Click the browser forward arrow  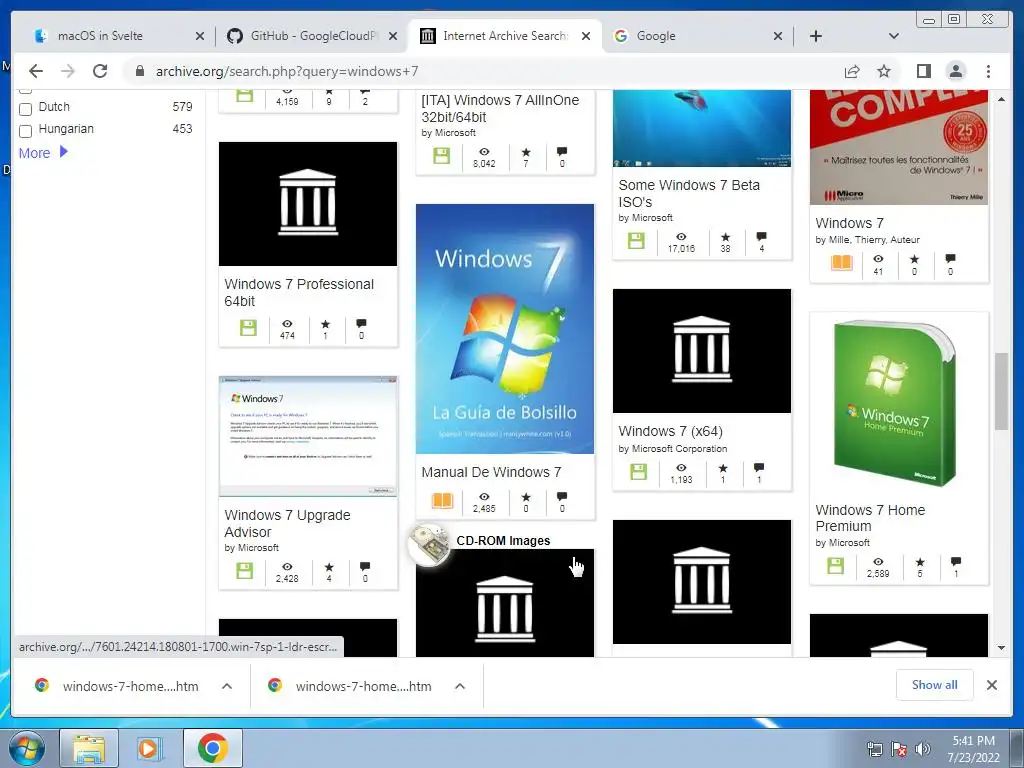point(68,71)
